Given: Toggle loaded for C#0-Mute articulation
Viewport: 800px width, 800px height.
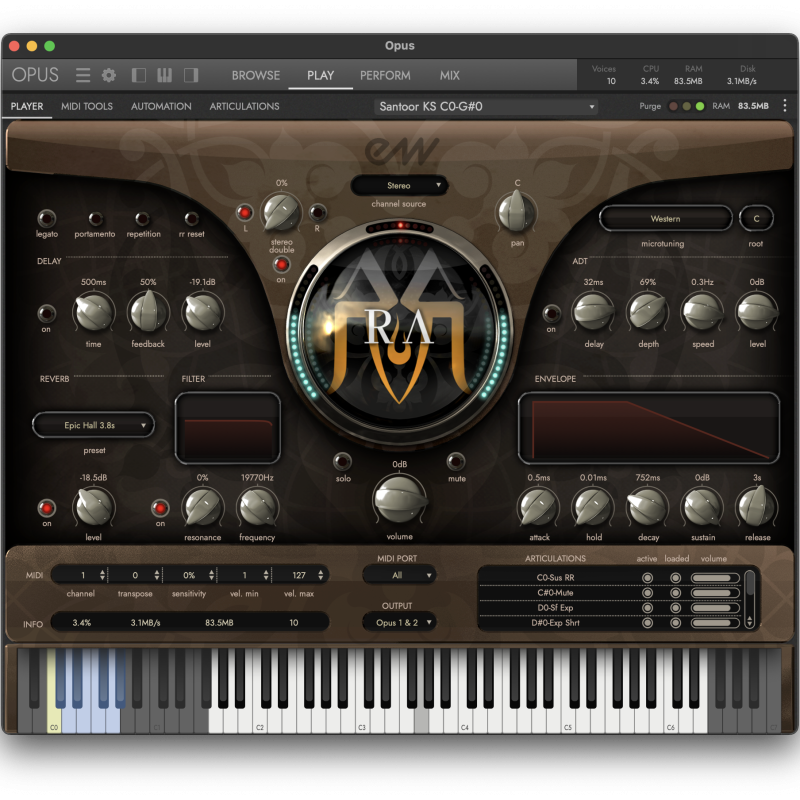Looking at the screenshot, I should pyautogui.click(x=676, y=593).
